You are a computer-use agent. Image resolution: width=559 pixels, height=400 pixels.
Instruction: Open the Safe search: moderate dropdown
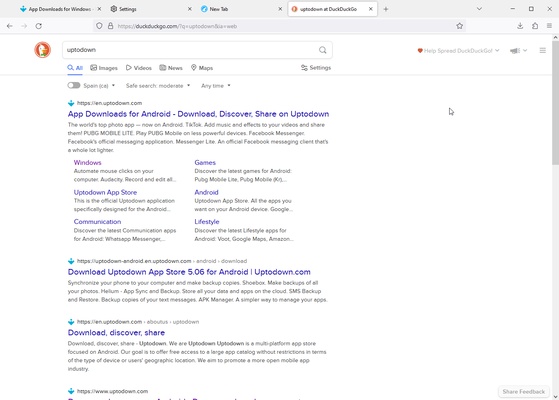pos(158,86)
